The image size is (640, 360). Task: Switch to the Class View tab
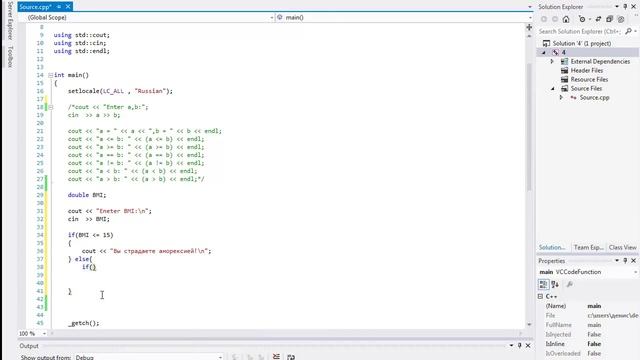click(622, 247)
